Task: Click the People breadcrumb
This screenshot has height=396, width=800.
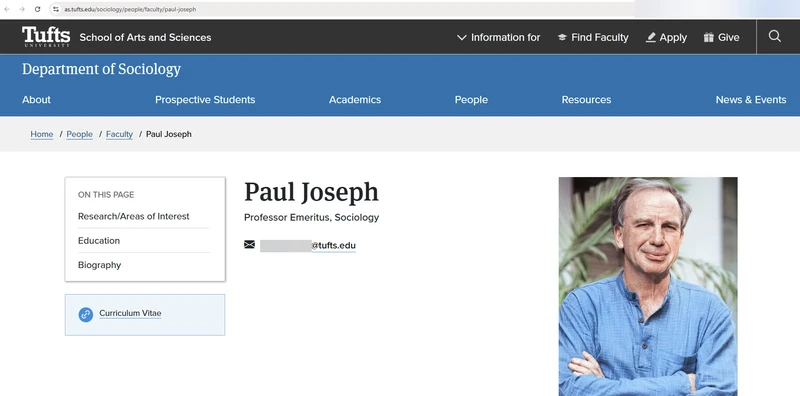Action: [80, 134]
